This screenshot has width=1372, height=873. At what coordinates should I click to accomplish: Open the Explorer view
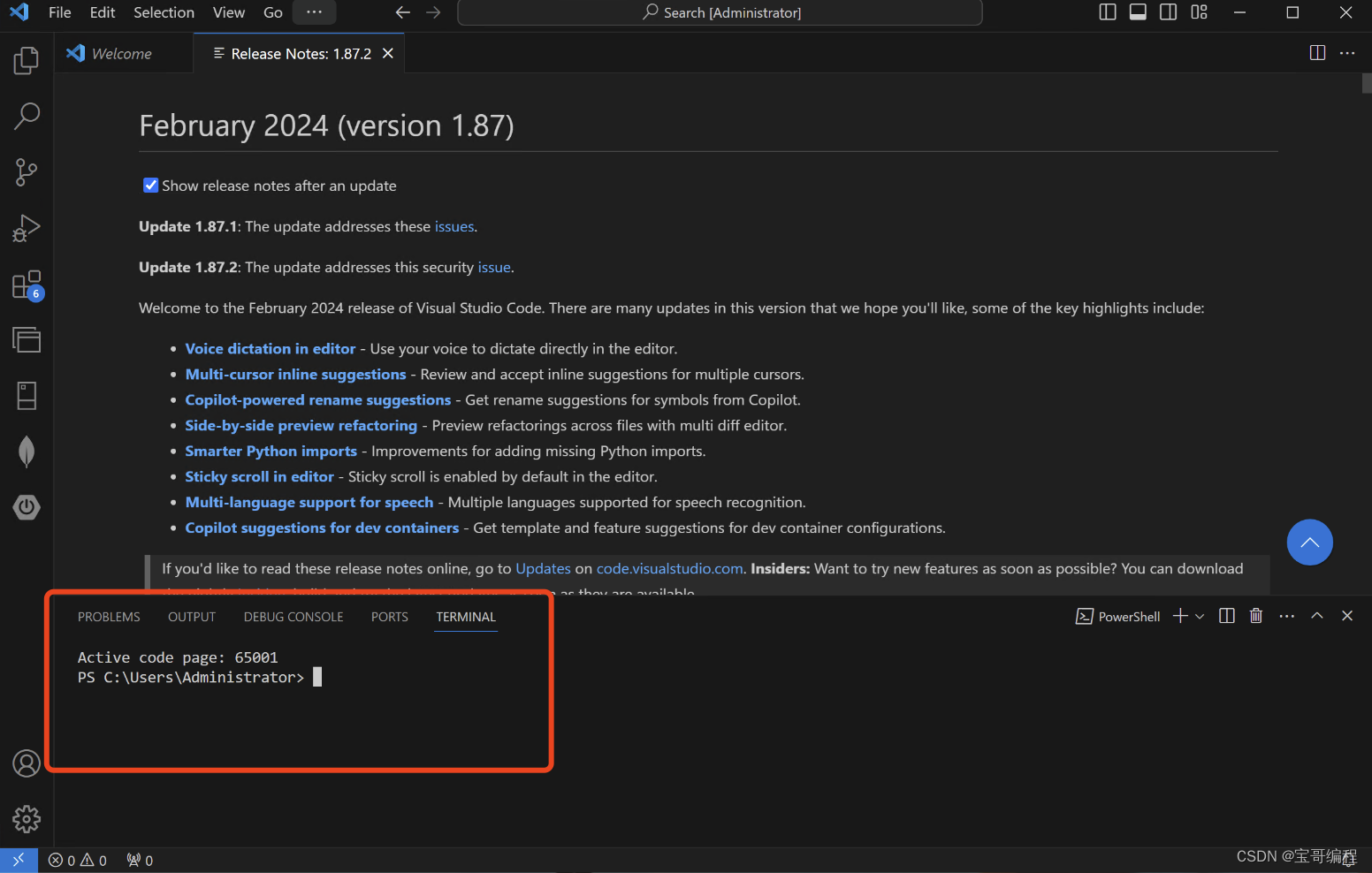pos(26,60)
